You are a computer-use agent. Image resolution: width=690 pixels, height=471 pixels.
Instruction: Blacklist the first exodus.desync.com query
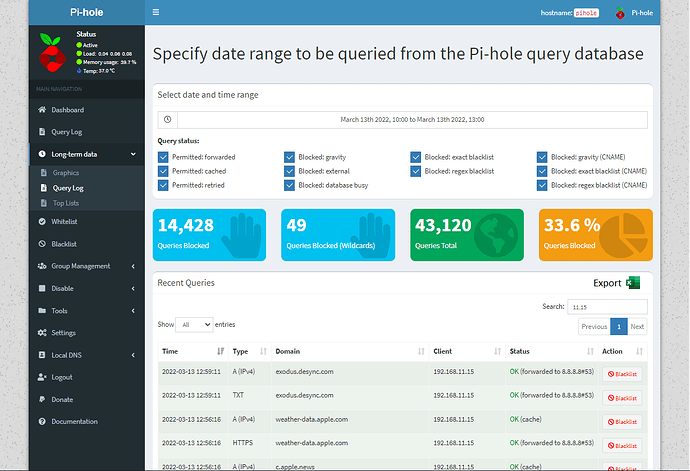[x=622, y=374]
